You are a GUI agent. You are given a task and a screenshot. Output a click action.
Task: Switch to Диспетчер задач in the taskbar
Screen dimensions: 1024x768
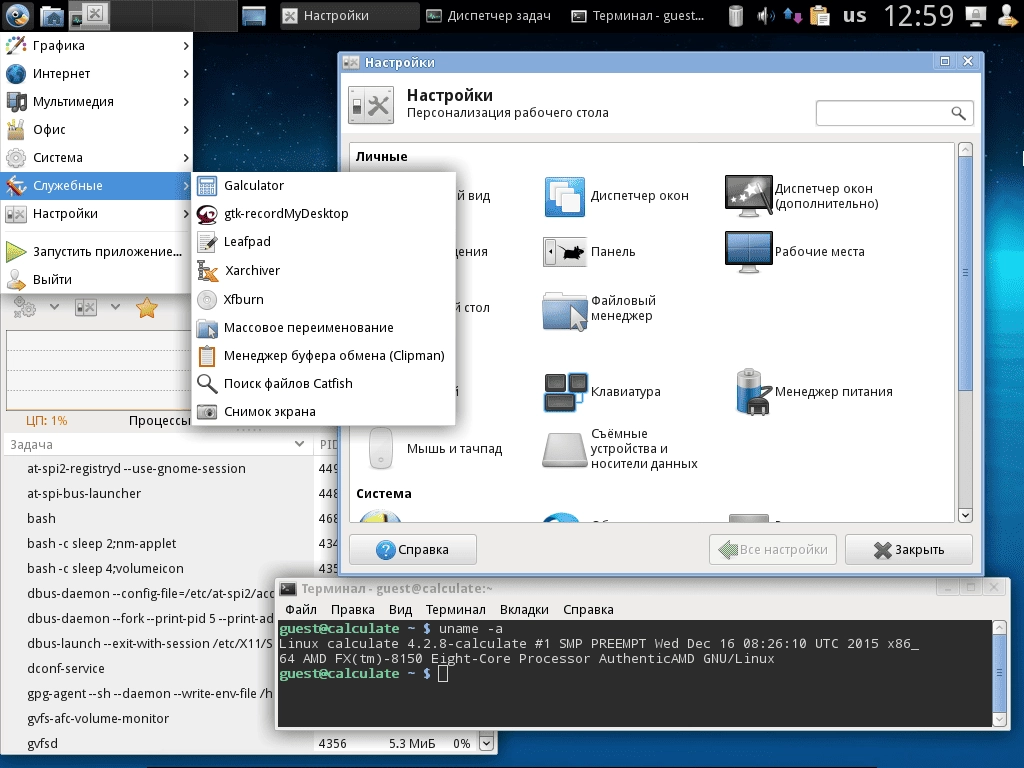tap(488, 16)
